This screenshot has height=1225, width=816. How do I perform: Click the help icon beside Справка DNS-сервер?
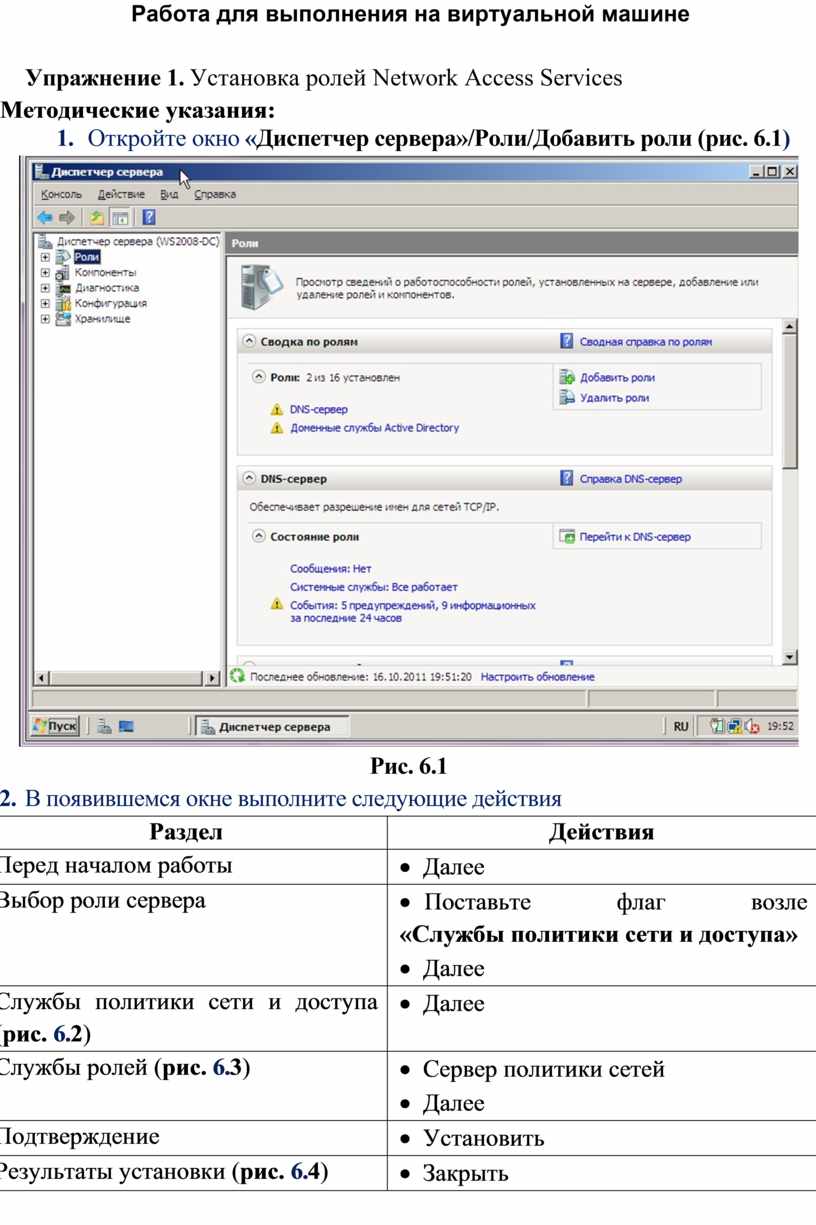pos(567,479)
